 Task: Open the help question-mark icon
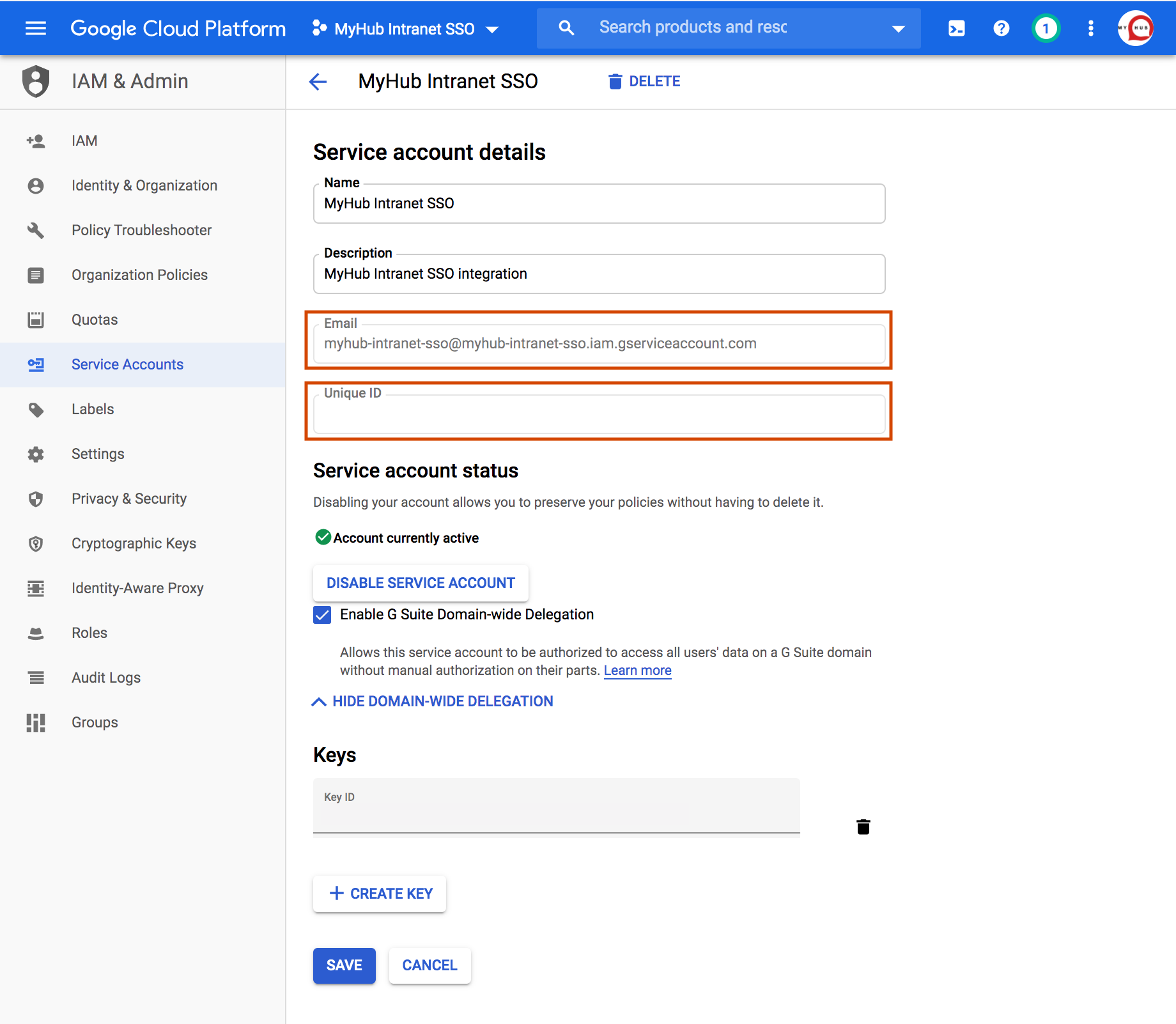(x=1000, y=28)
